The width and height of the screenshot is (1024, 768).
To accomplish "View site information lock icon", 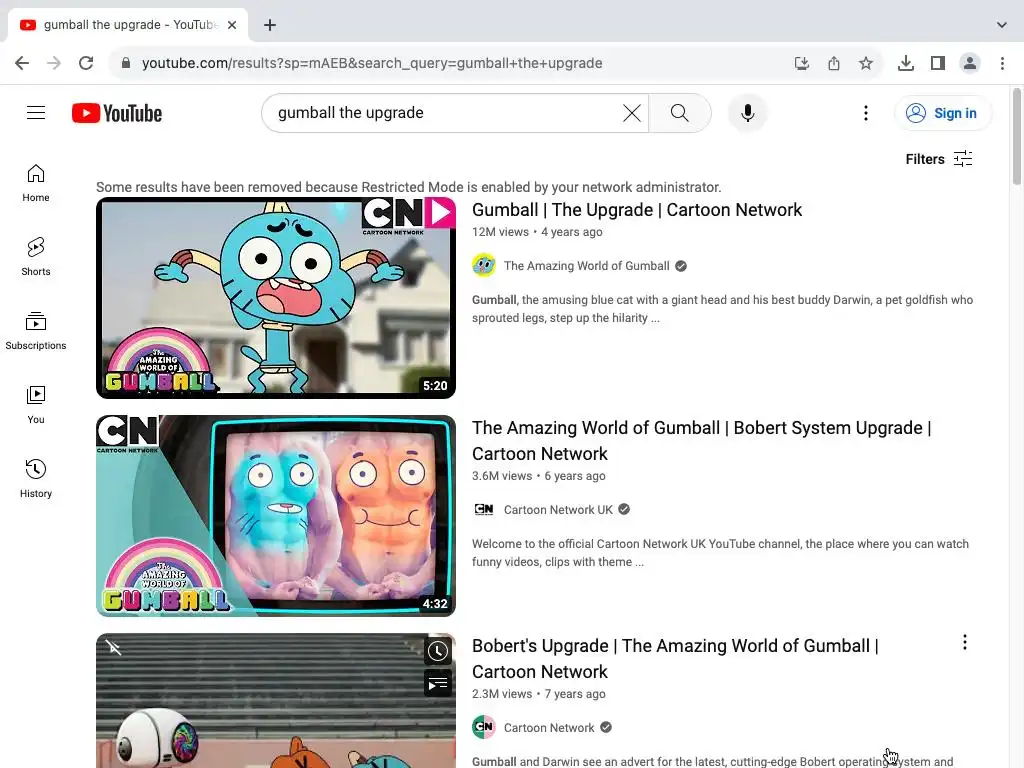I will pos(126,63).
